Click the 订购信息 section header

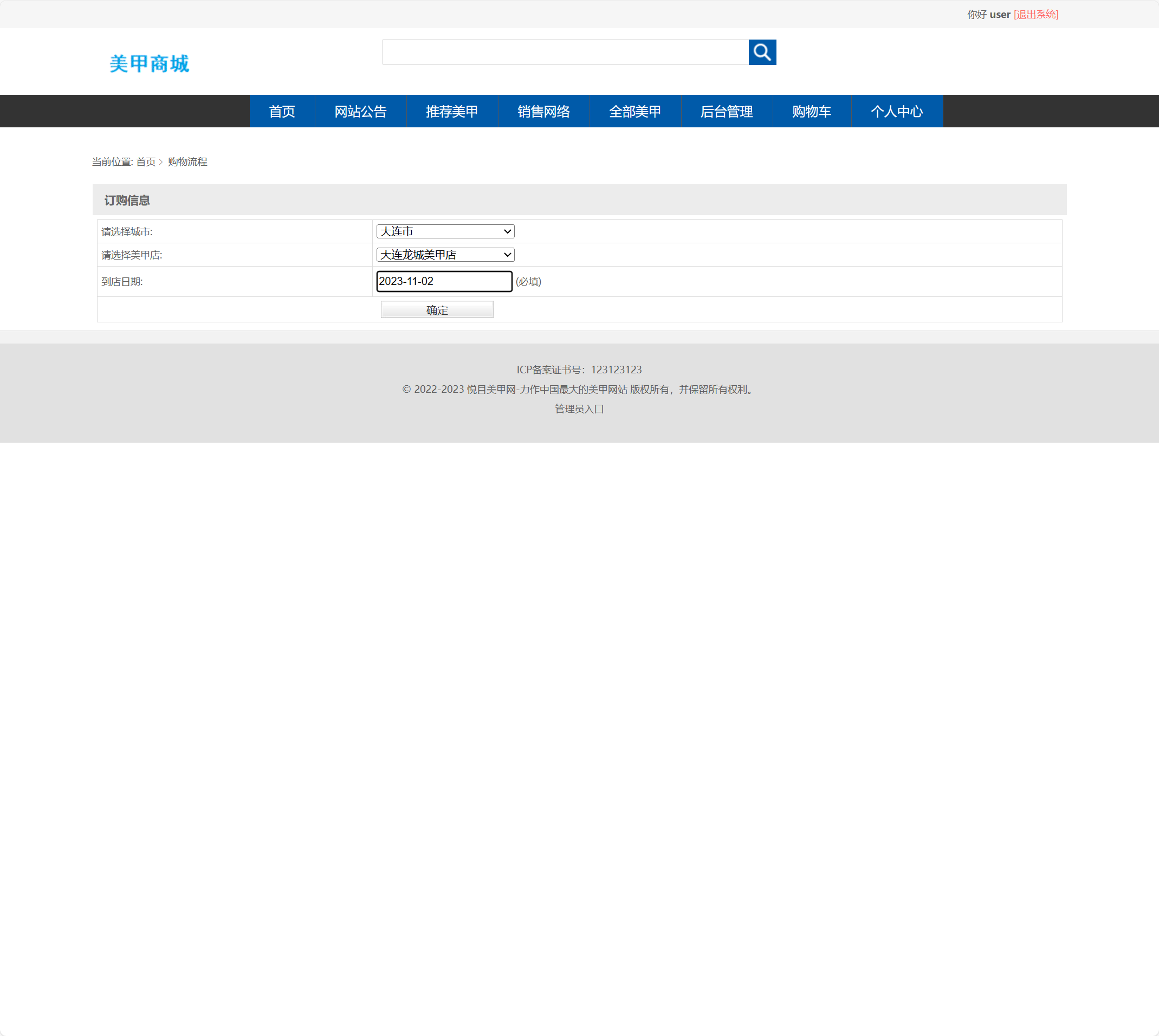127,200
